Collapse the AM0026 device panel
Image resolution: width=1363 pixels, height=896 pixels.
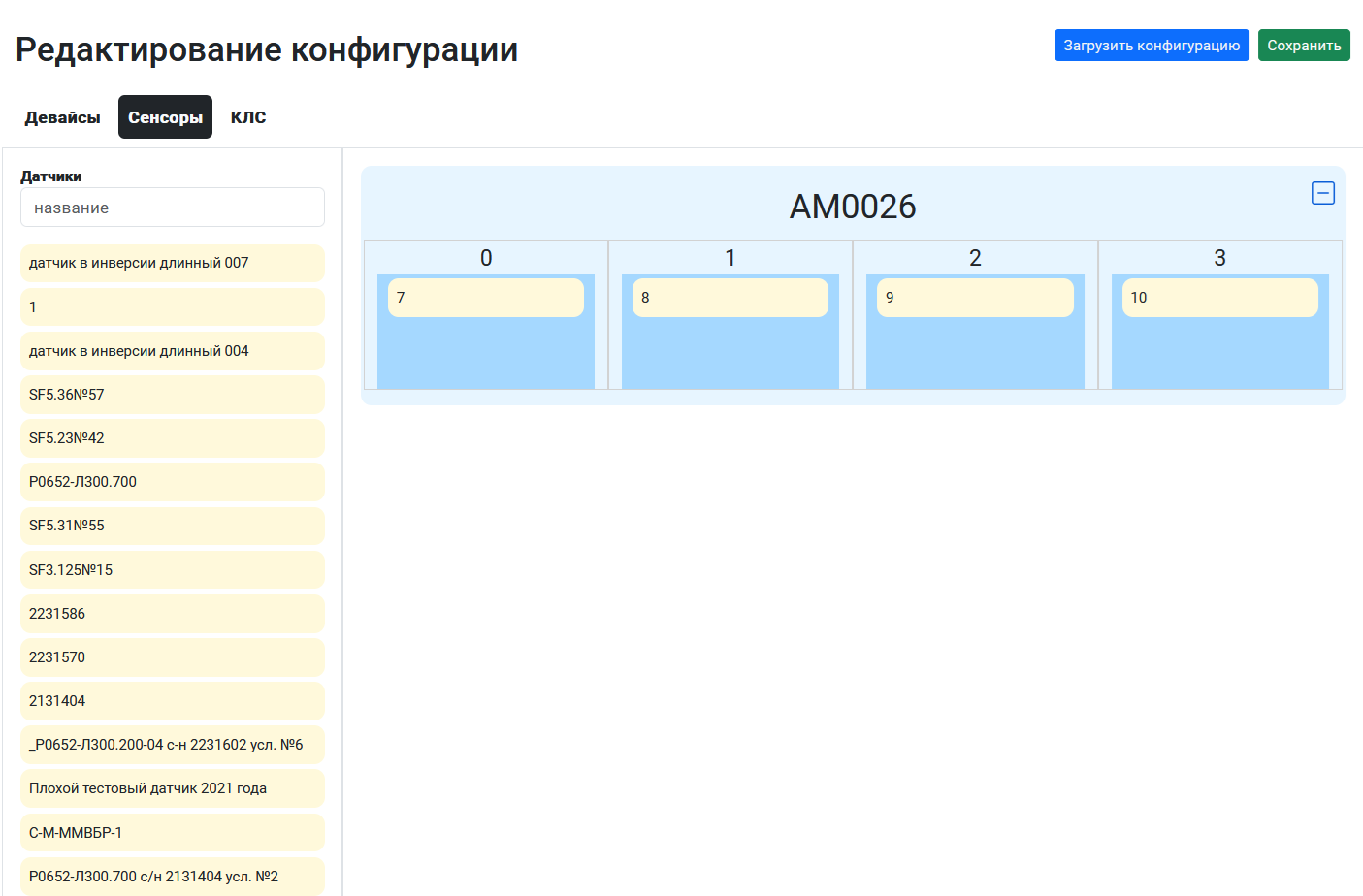point(1322,193)
